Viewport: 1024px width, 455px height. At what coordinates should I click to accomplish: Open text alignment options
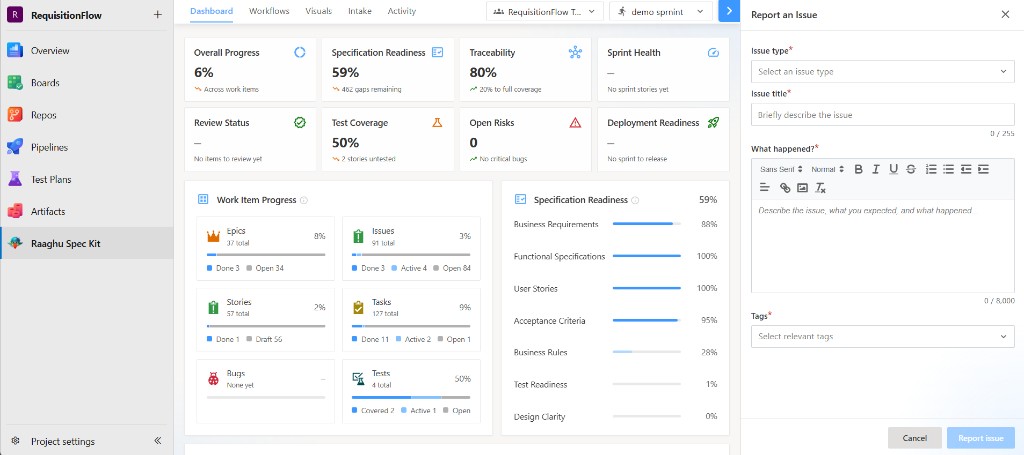coord(765,188)
